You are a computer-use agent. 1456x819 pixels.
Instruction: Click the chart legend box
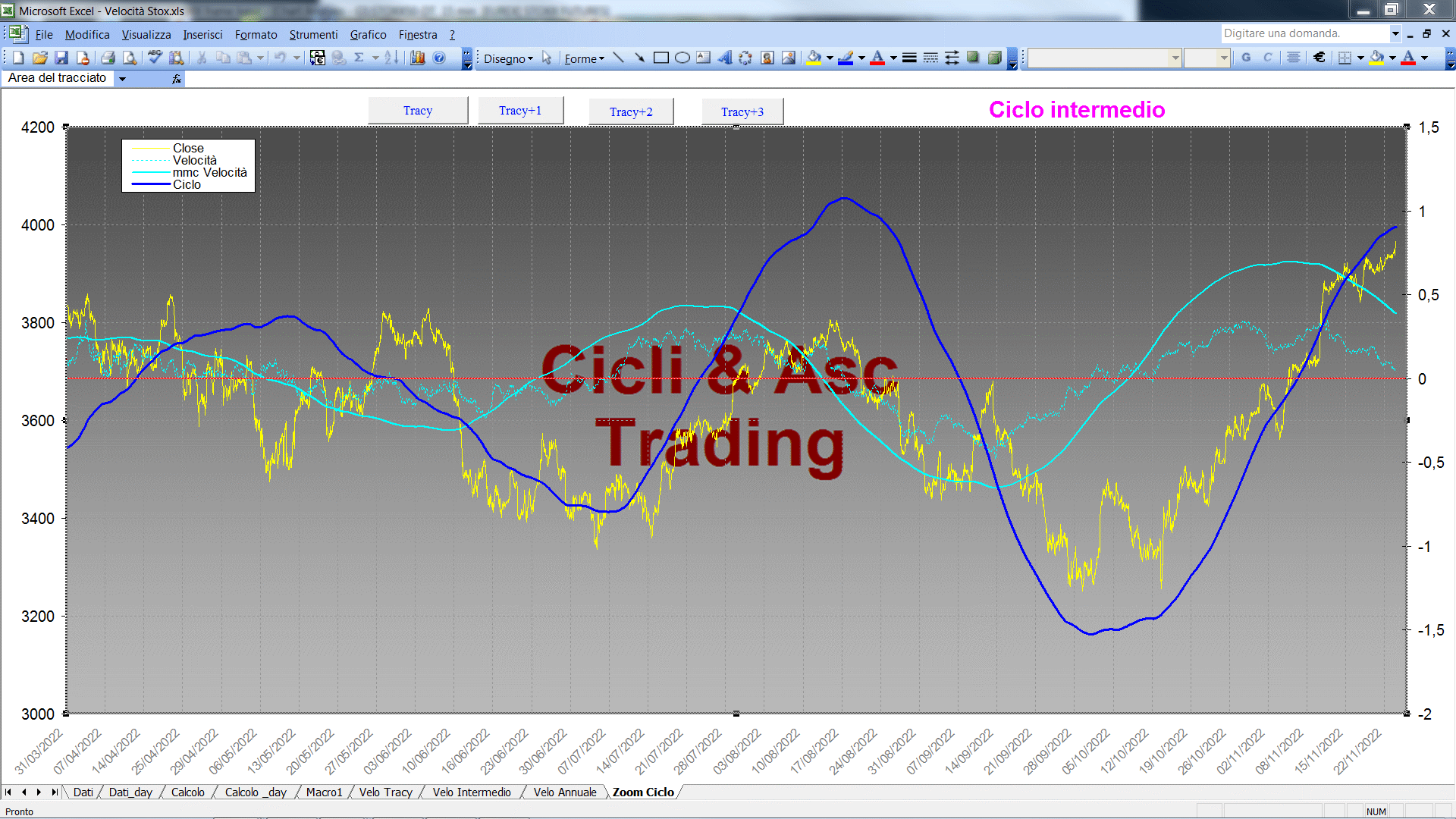188,165
